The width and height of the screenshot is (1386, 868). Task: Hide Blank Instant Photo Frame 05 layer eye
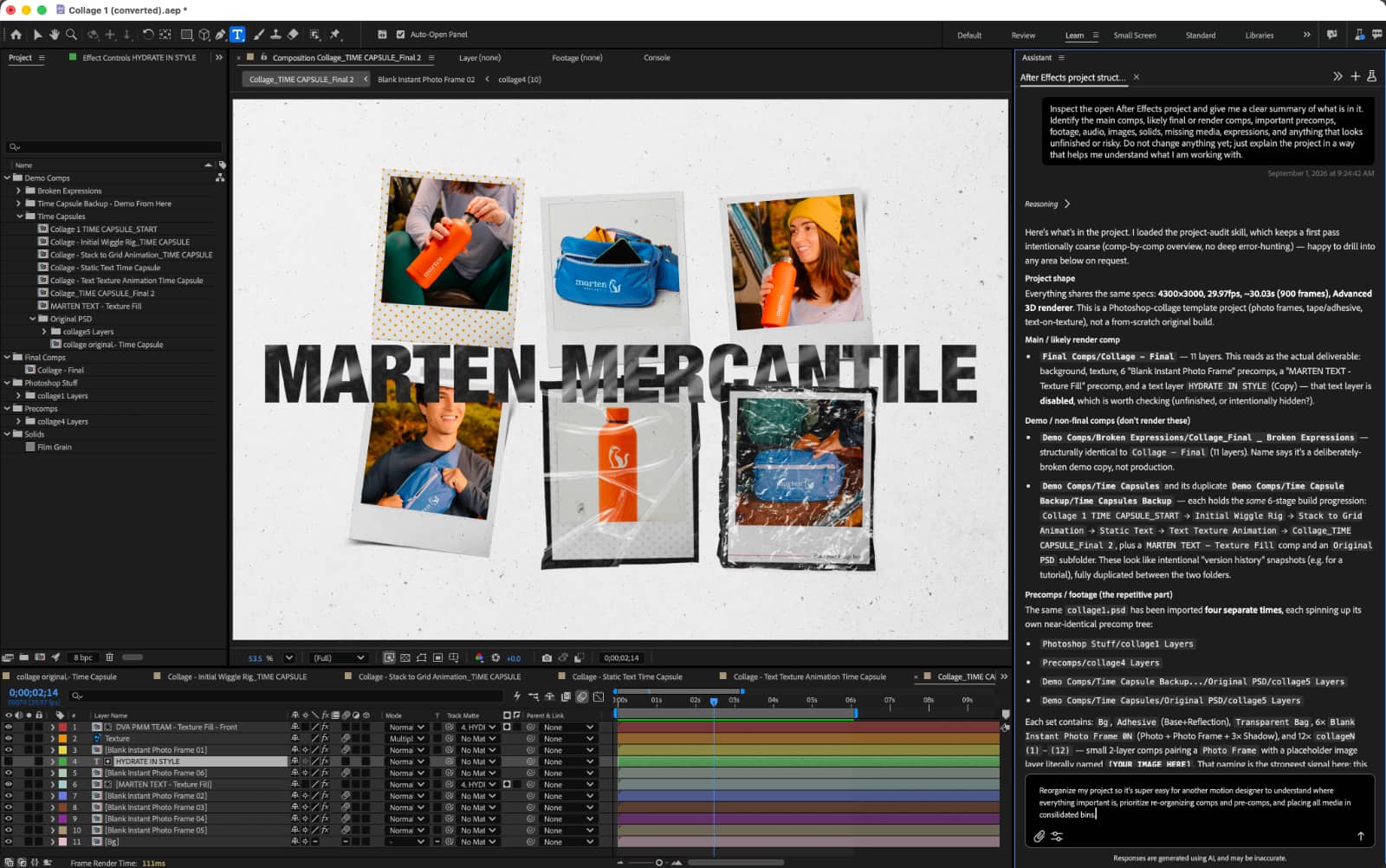click(x=9, y=830)
